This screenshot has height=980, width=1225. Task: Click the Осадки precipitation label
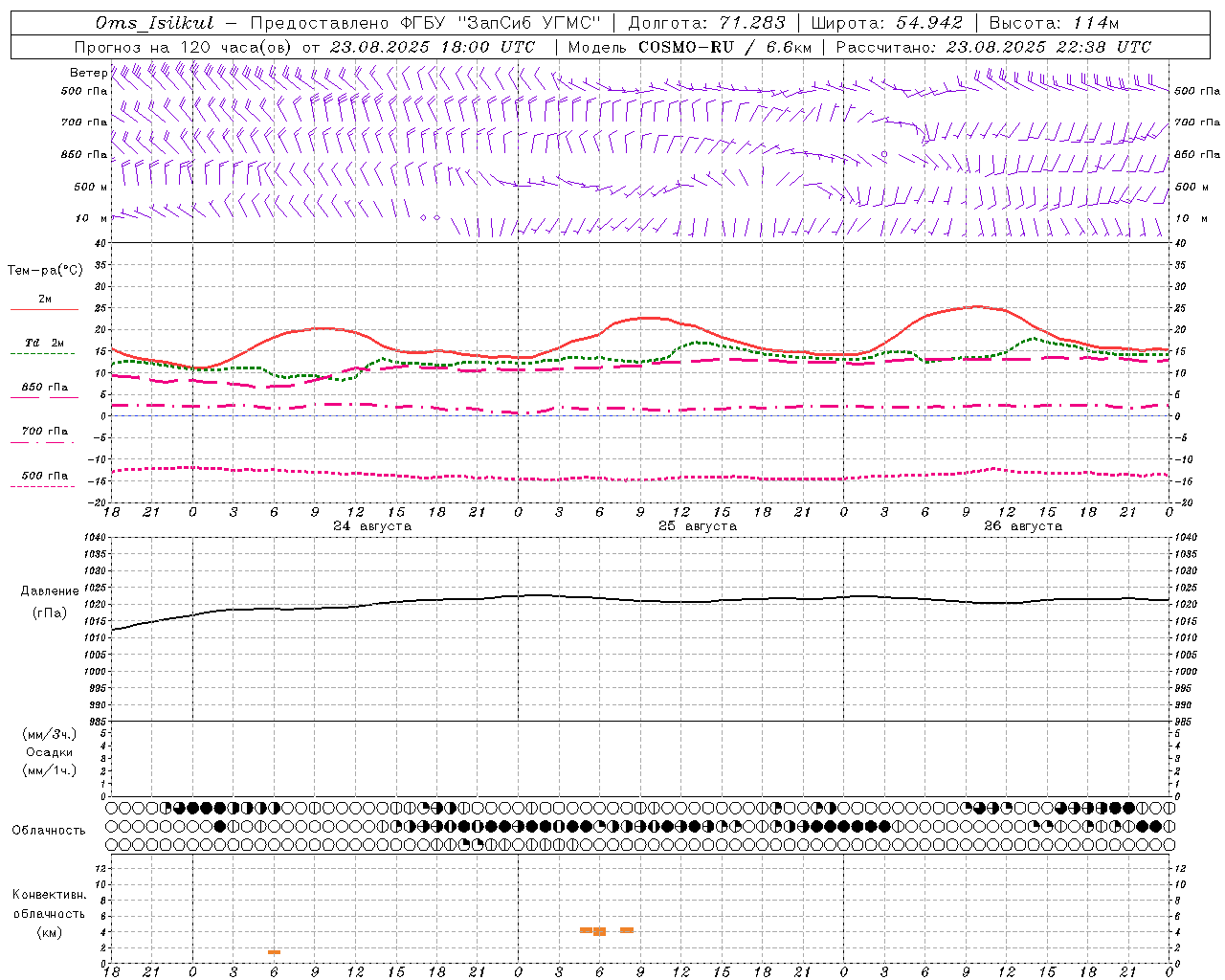(50, 752)
